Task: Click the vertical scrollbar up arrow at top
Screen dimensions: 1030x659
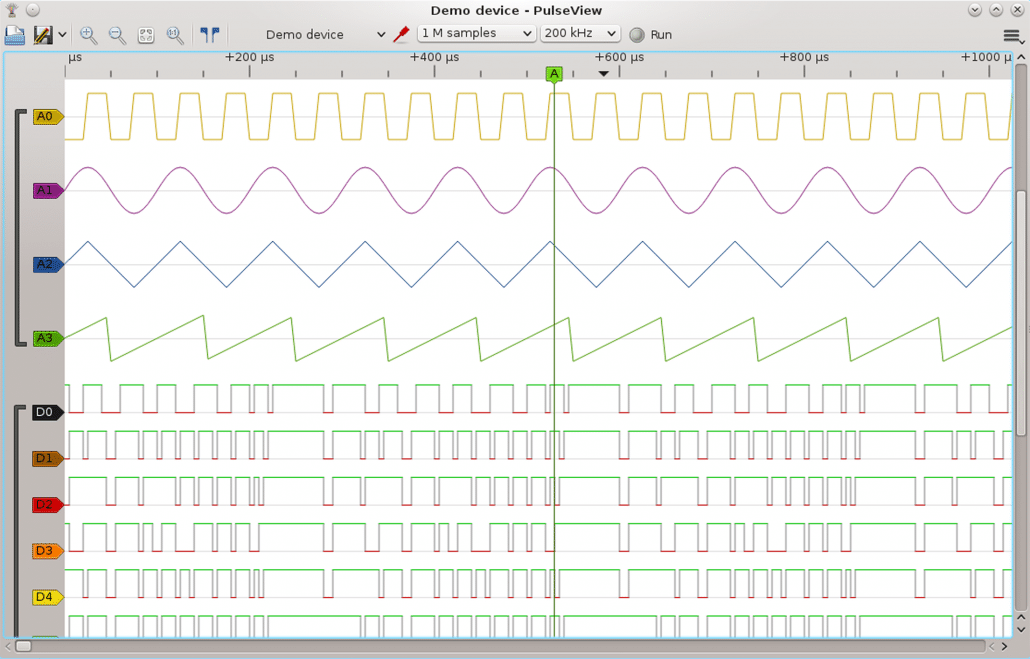Action: 1021,57
